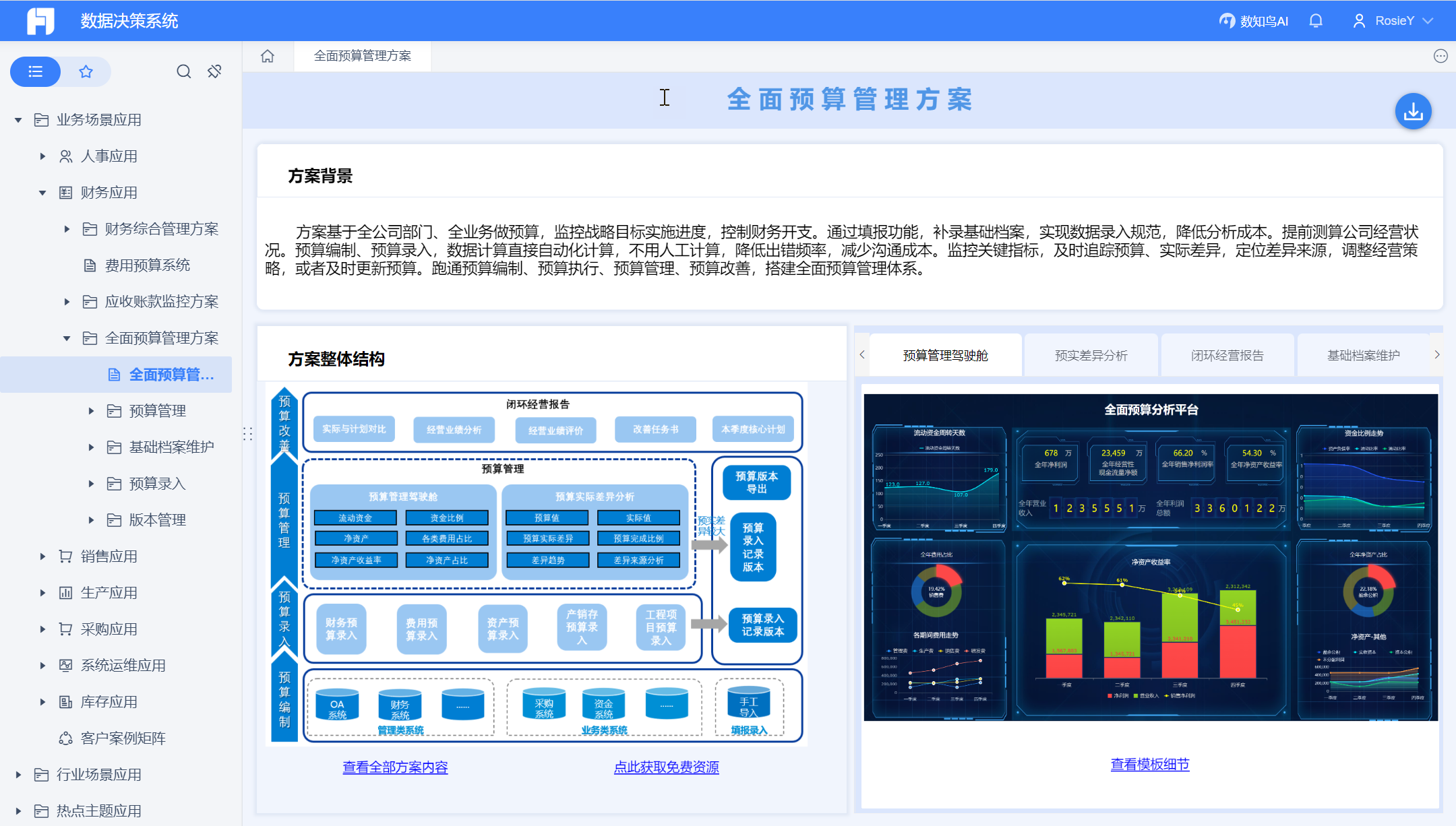Image resolution: width=1456 pixels, height=826 pixels.
Task: Click the system logo icon
Action: (x=40, y=21)
